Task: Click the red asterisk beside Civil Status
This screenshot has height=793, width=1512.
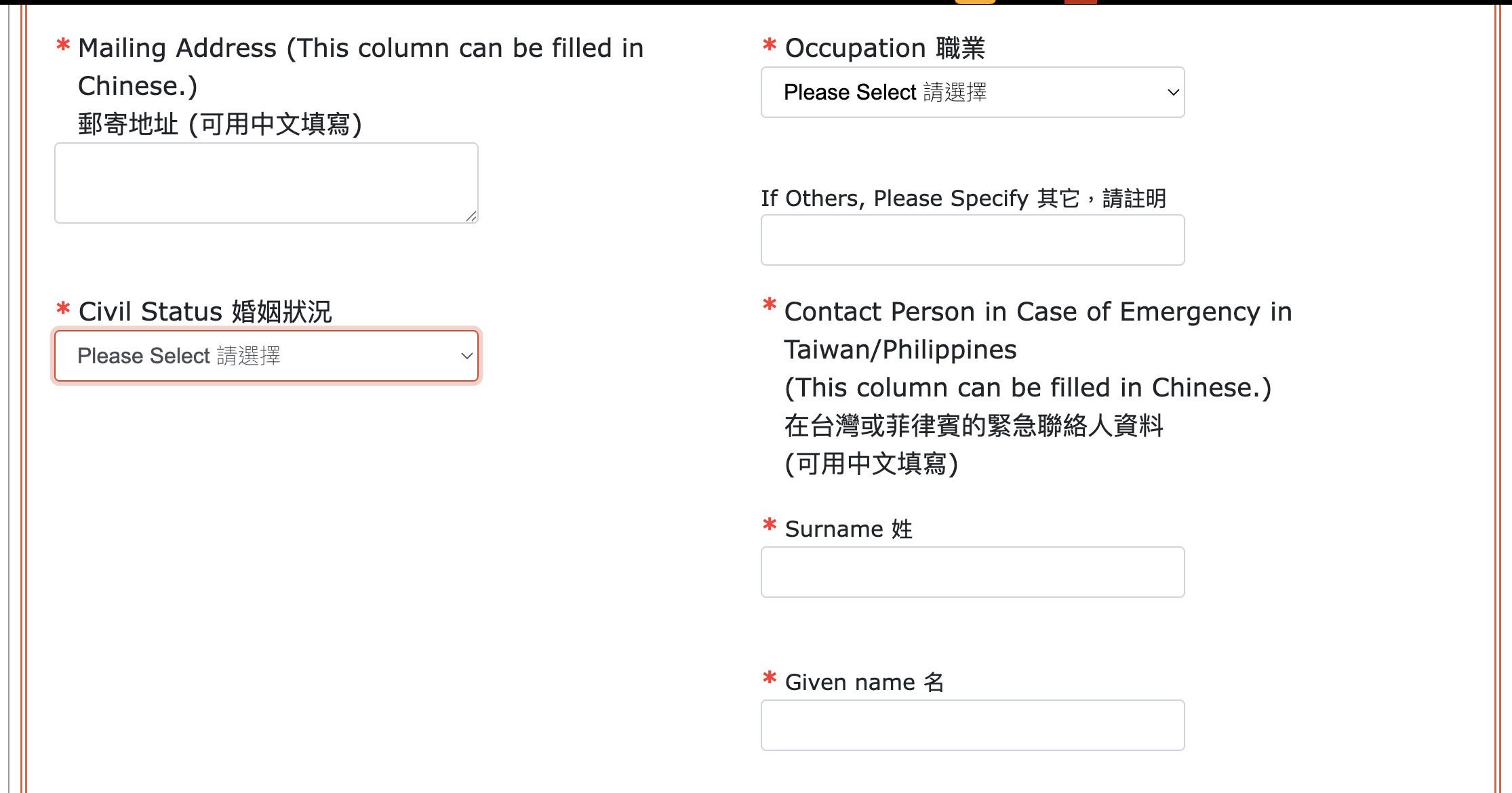Action: tap(63, 309)
